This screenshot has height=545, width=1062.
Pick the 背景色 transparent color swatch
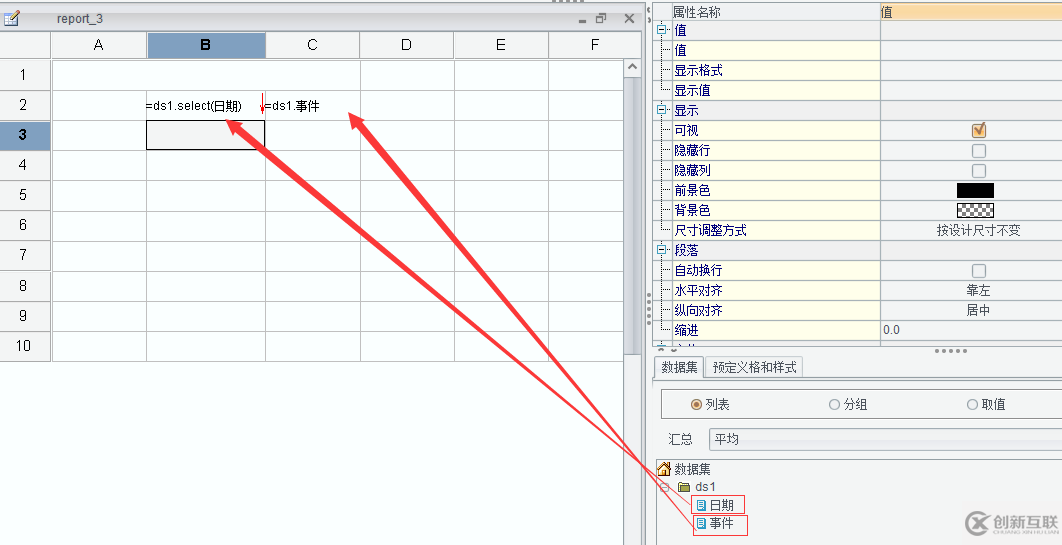point(975,211)
